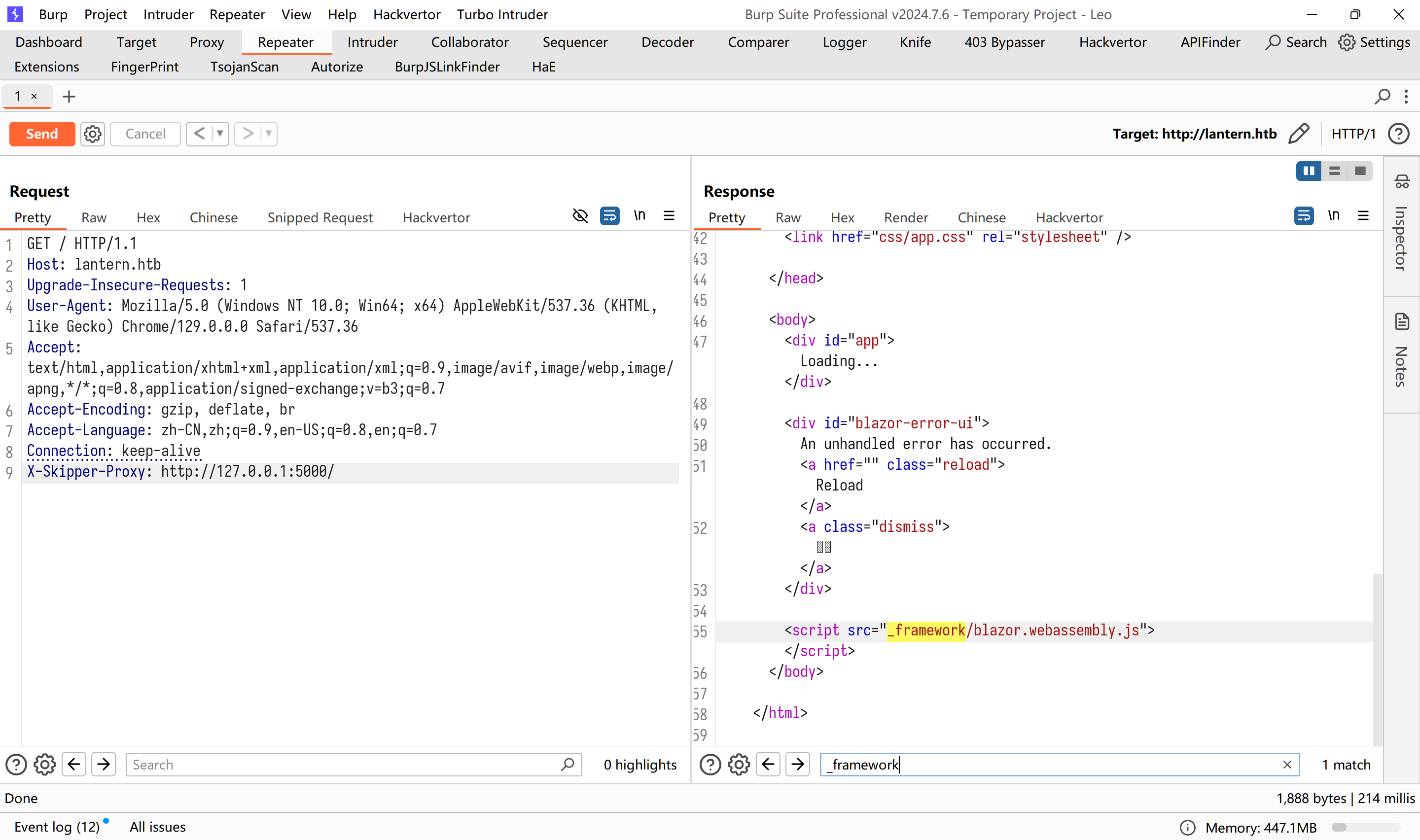Viewport: 1420px width, 840px height.
Task: Click the Send button
Action: [x=42, y=134]
